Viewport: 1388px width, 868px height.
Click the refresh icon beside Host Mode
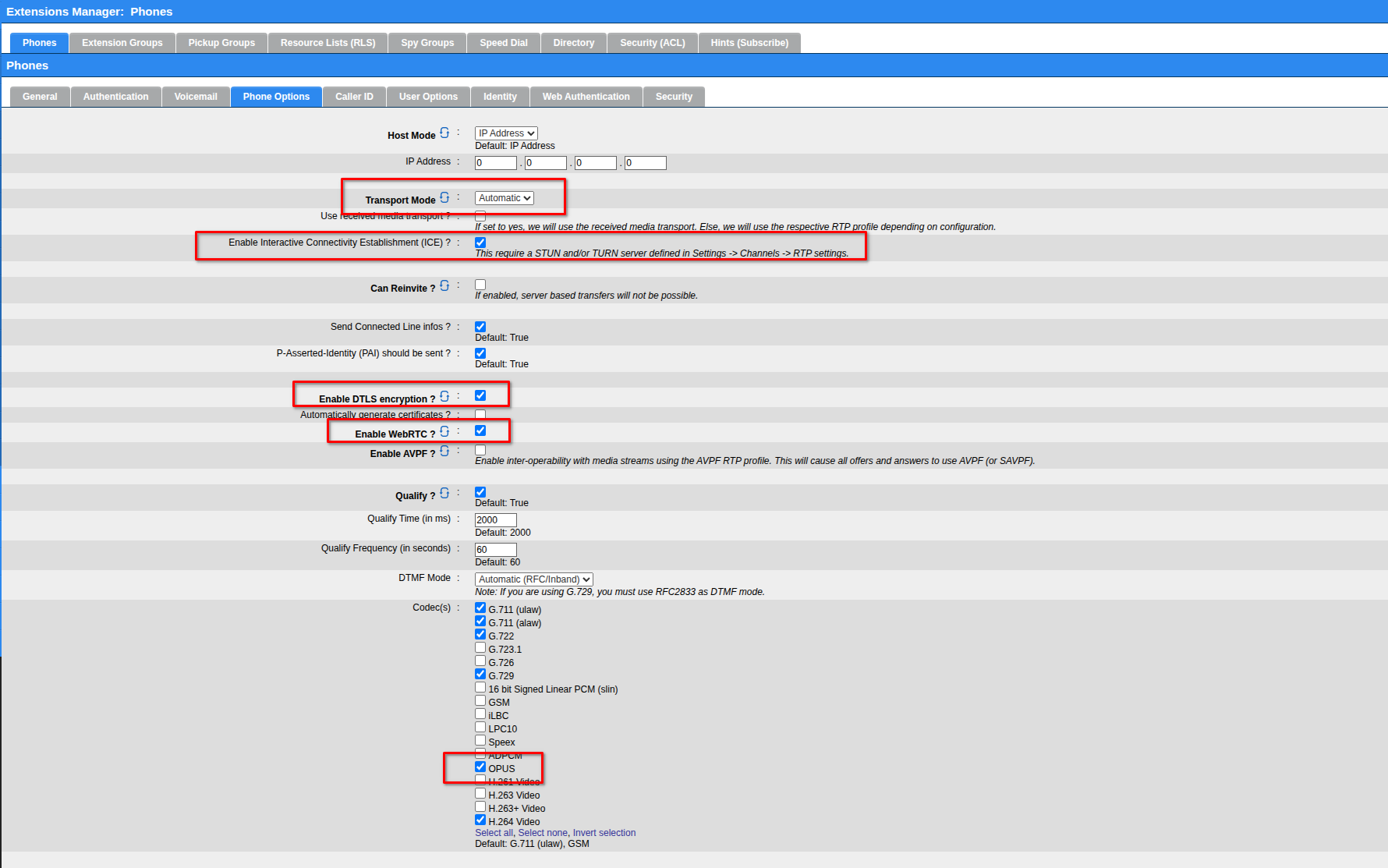point(444,133)
